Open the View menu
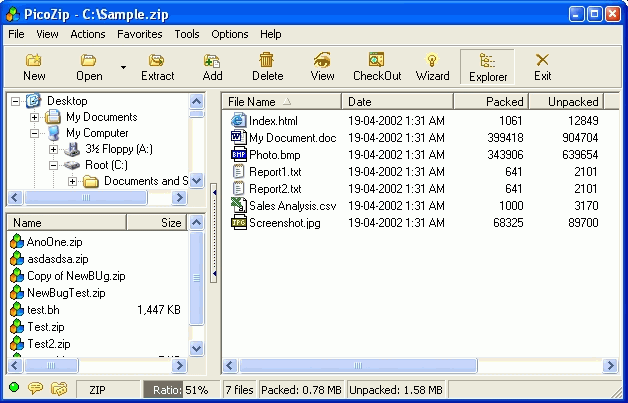 point(47,34)
